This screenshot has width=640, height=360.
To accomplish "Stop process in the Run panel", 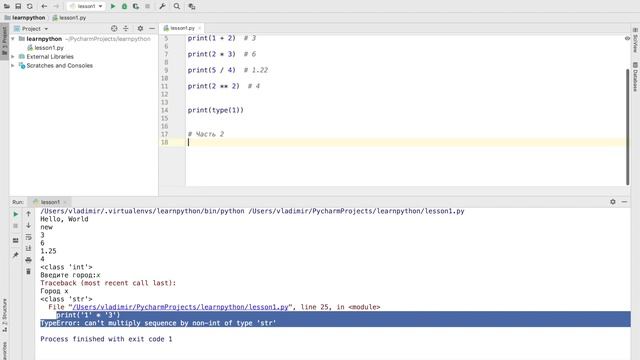I will 16,226.
